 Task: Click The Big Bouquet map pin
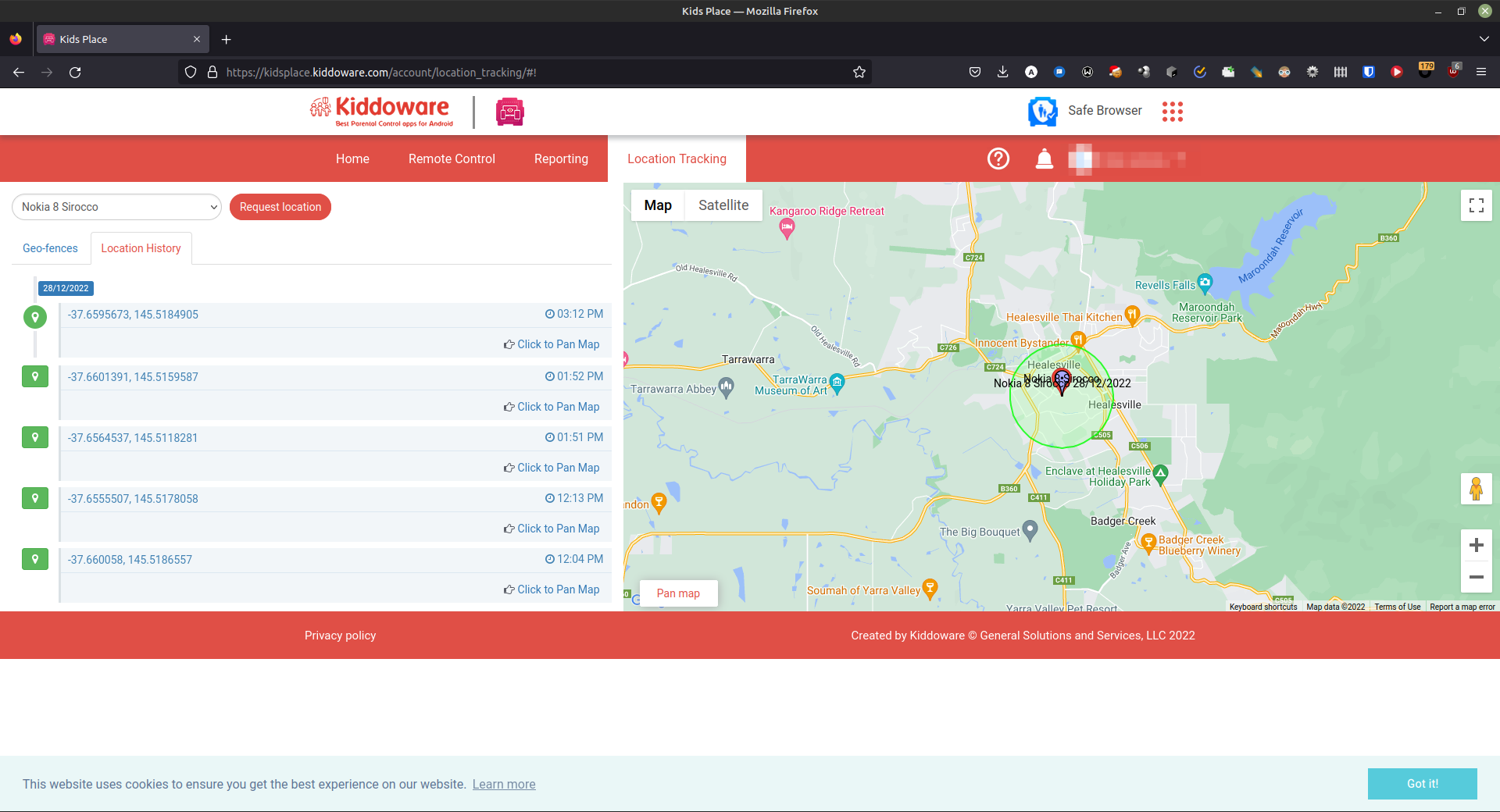click(x=1030, y=531)
